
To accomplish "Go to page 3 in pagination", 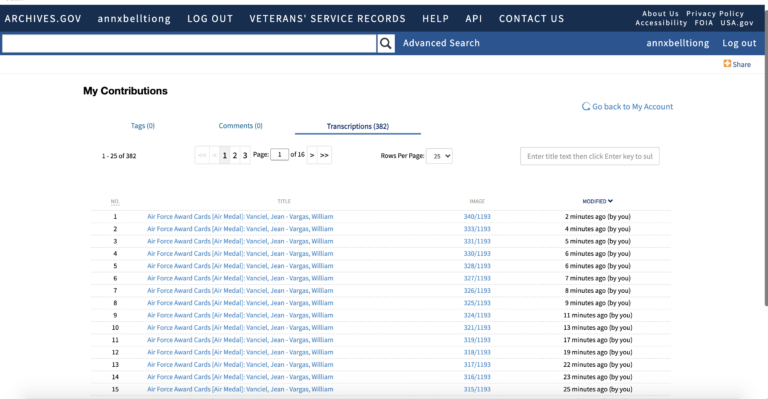I will click(245, 155).
